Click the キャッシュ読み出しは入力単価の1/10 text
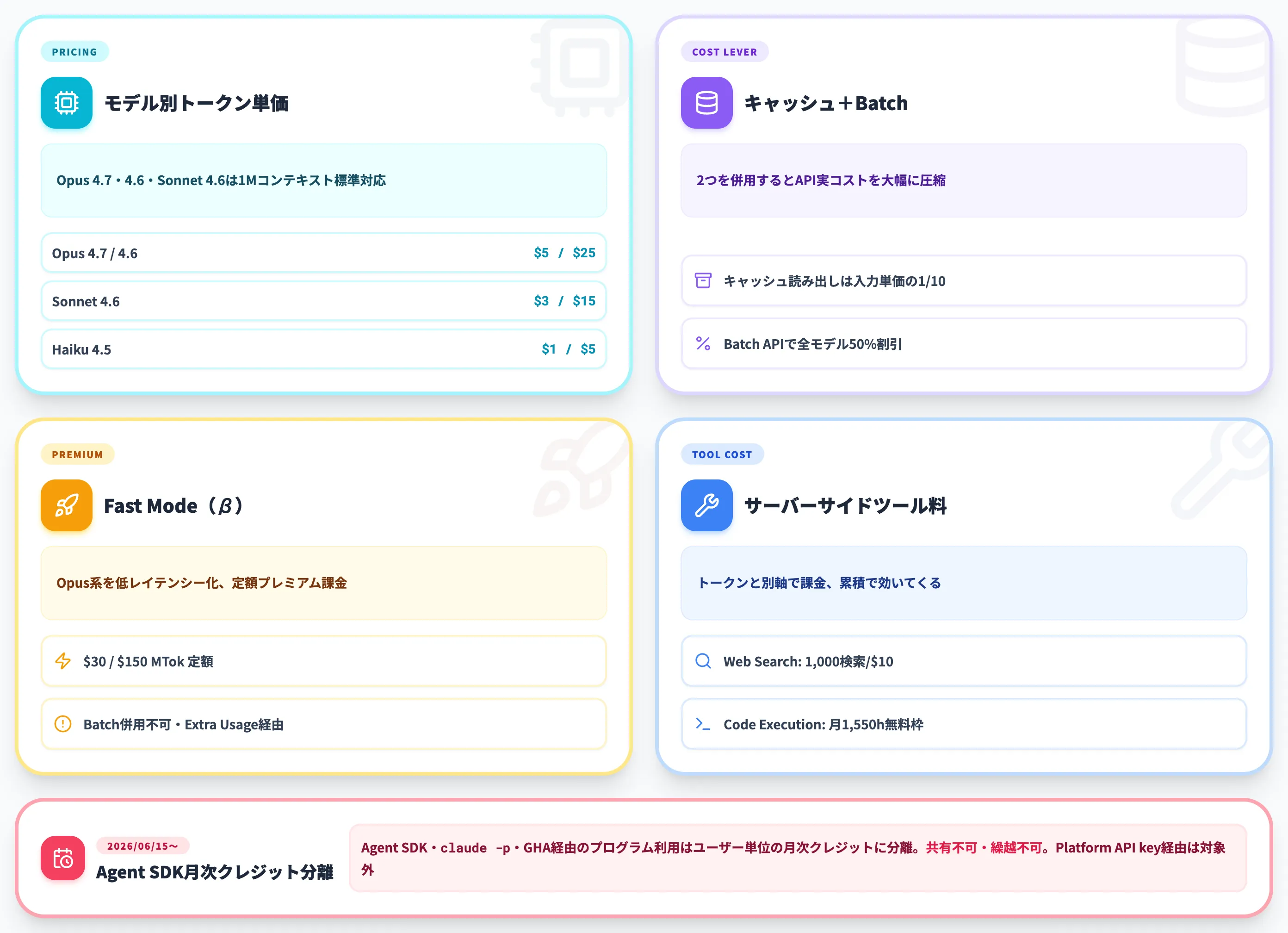This screenshot has height=933, width=1288. [834, 281]
